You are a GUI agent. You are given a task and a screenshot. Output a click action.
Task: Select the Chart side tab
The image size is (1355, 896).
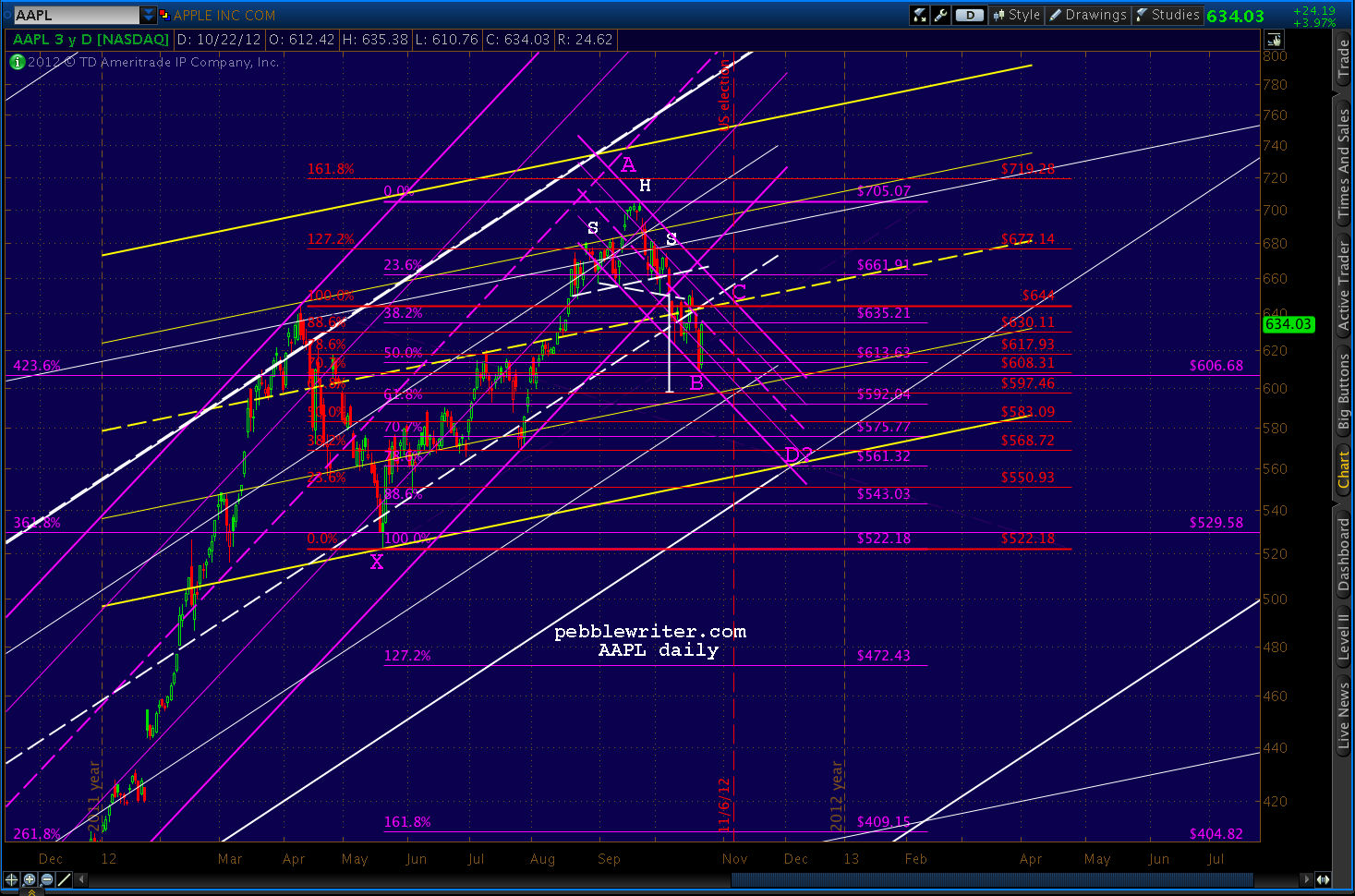1344,469
